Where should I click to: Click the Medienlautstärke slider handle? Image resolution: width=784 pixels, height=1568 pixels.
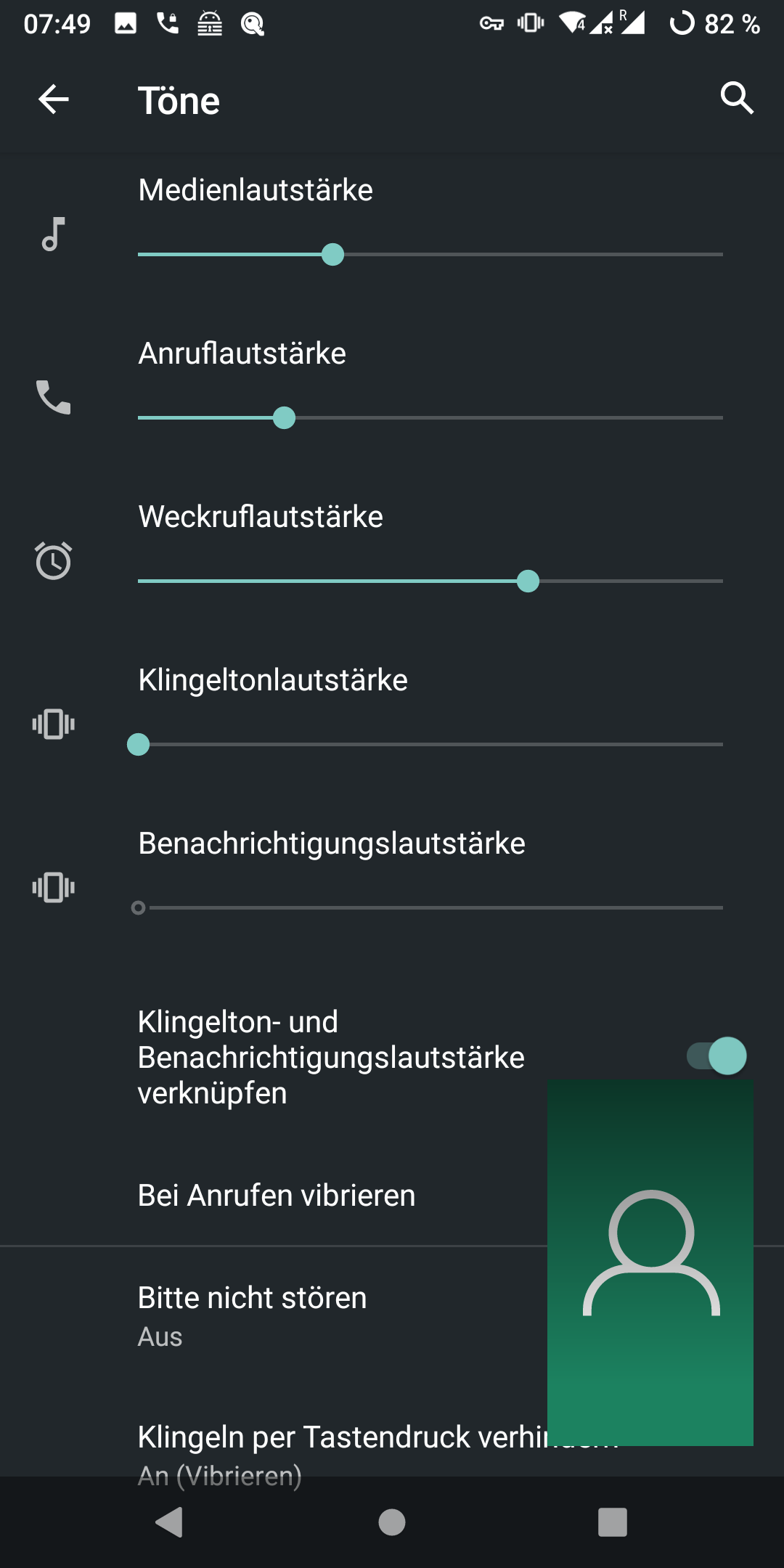(332, 255)
